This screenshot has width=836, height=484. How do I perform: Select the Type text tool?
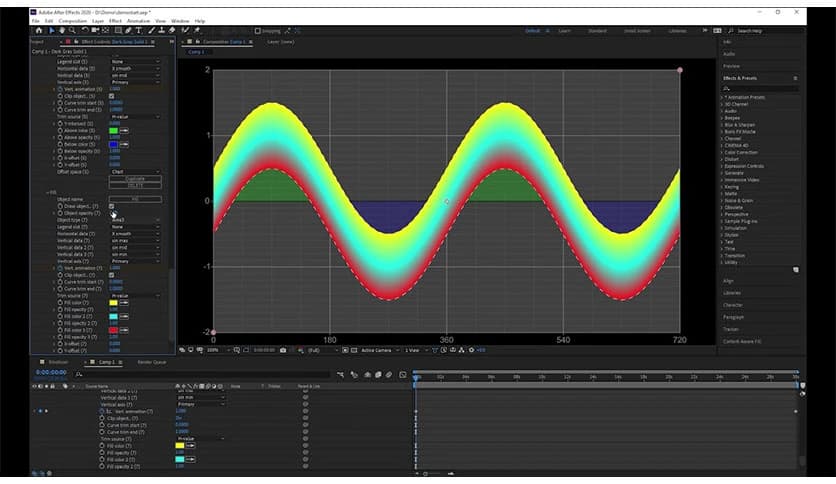(x=139, y=30)
